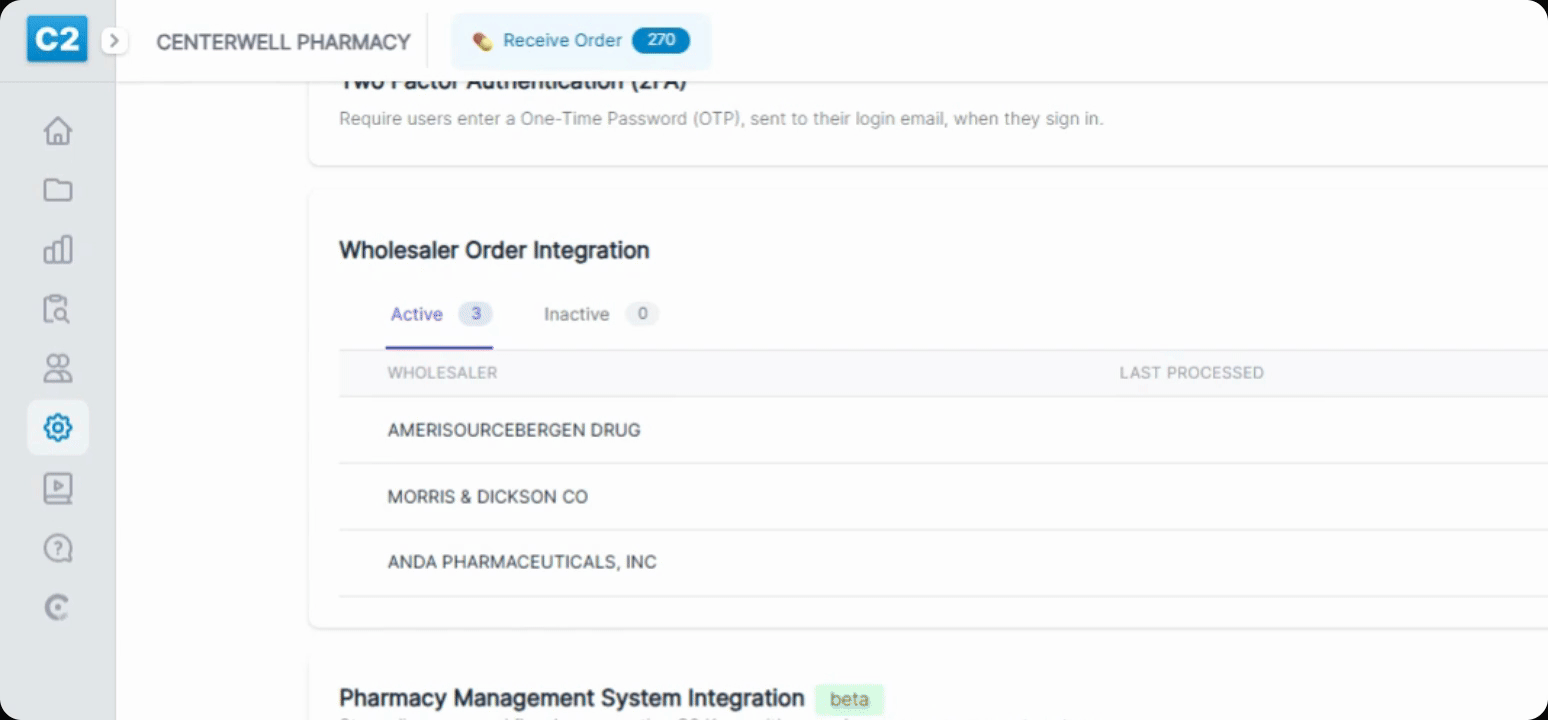Click the LAST PROCESSED column header
This screenshot has height=720, width=1548.
(x=1191, y=373)
